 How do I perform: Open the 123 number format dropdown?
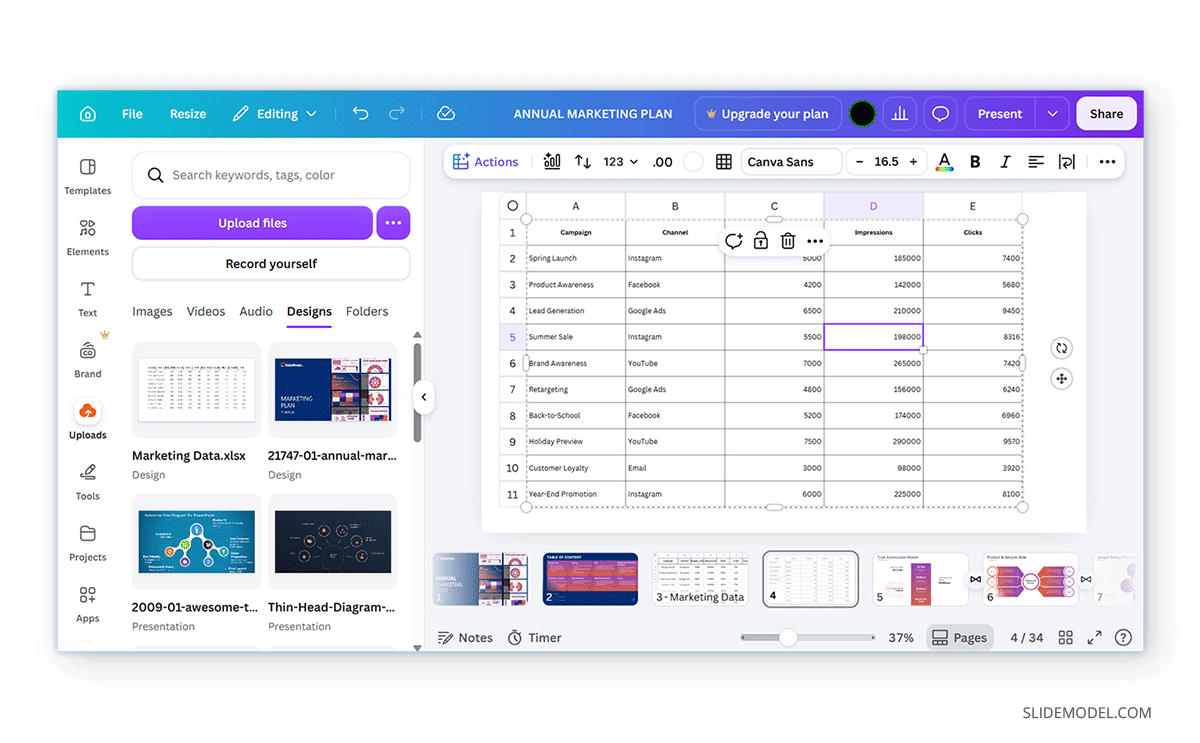620,162
